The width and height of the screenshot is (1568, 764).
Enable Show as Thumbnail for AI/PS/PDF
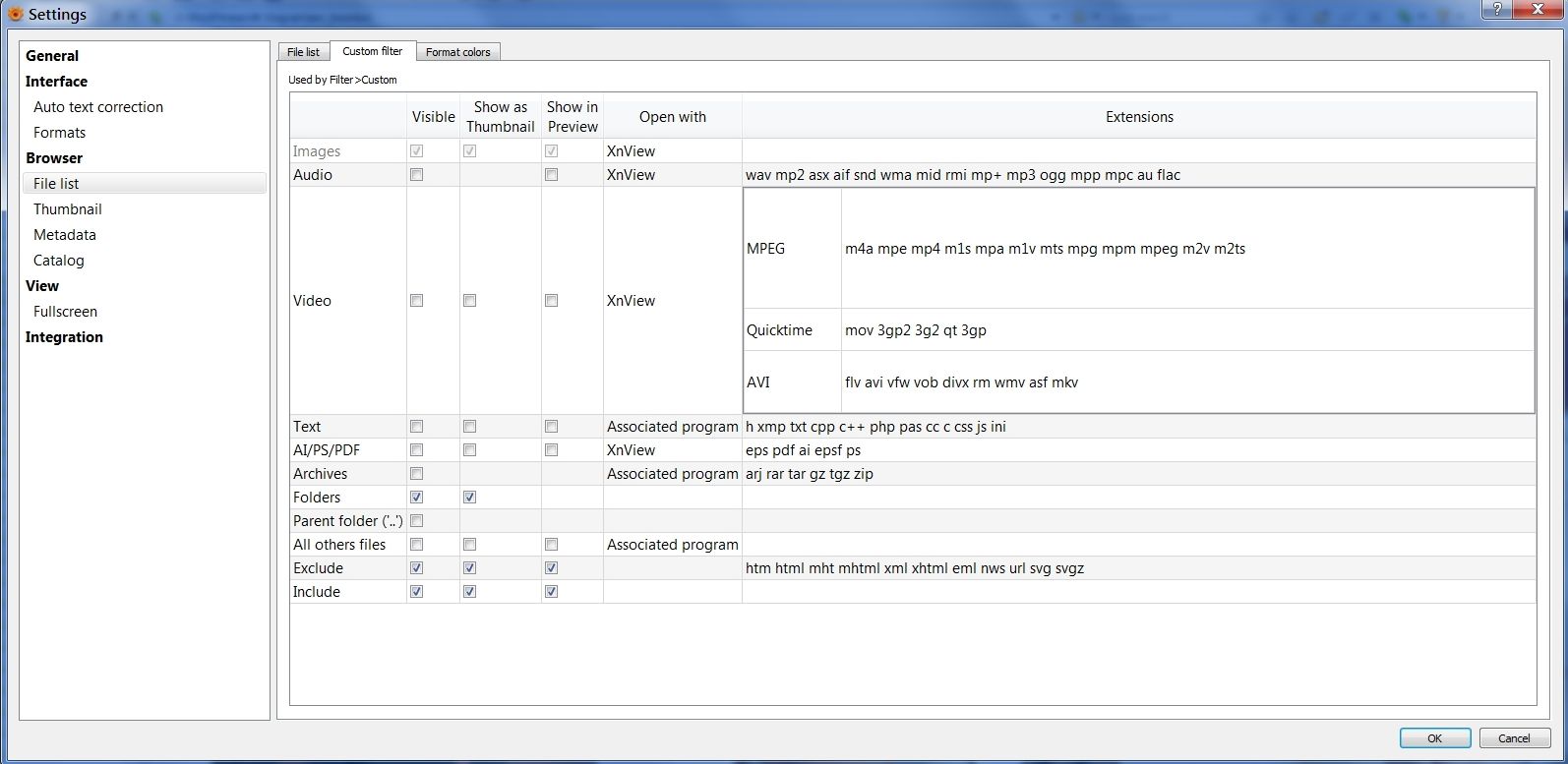pyautogui.click(x=470, y=450)
